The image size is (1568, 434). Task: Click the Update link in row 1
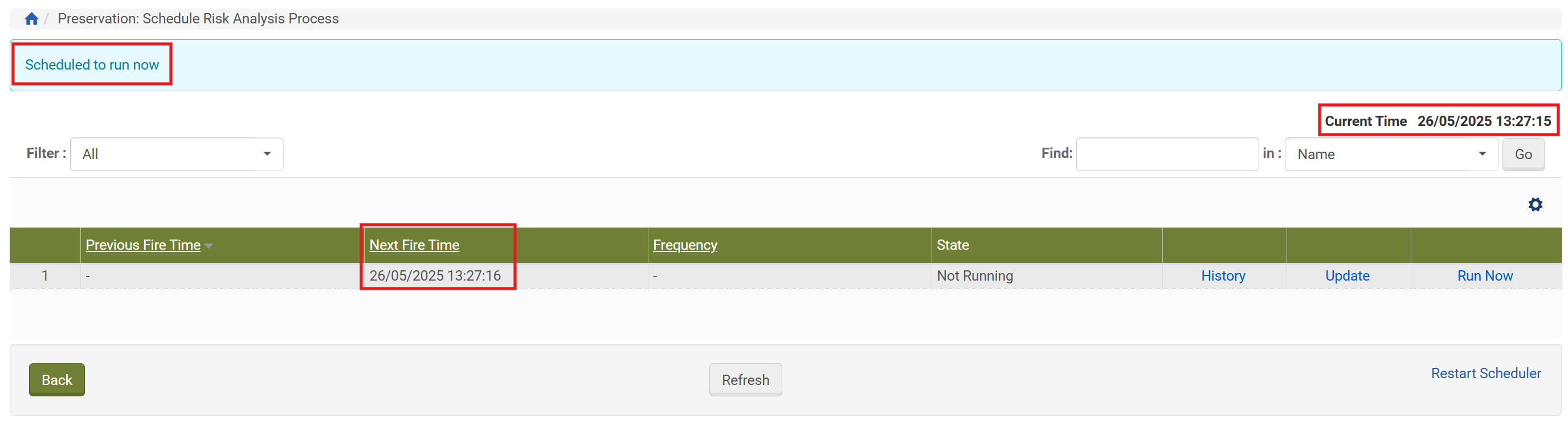pos(1346,275)
